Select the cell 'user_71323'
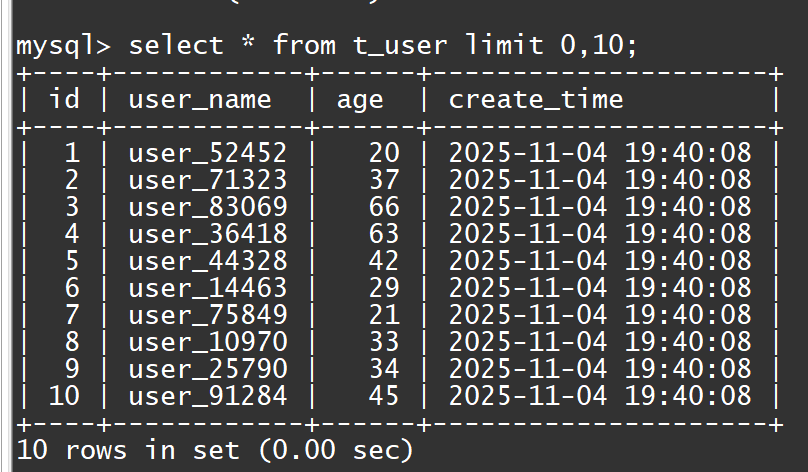 point(208,180)
